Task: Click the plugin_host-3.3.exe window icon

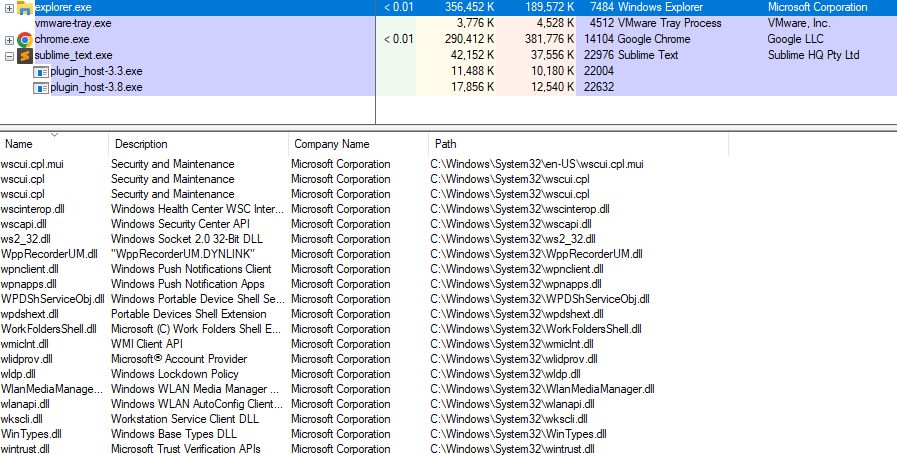Action: pyautogui.click(x=41, y=72)
